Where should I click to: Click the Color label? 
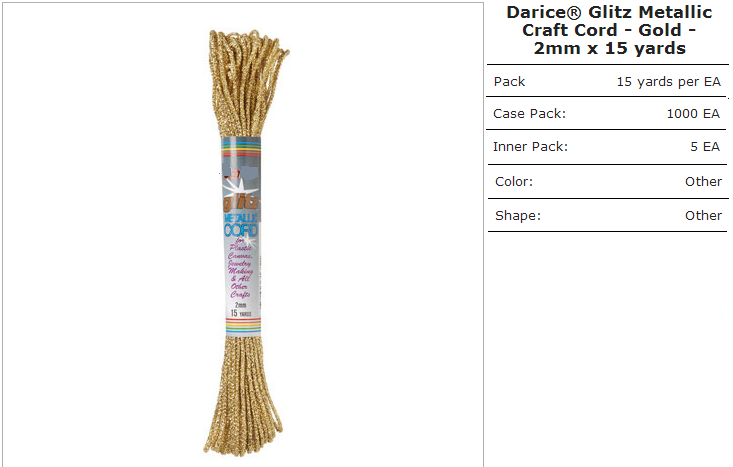pos(514,181)
